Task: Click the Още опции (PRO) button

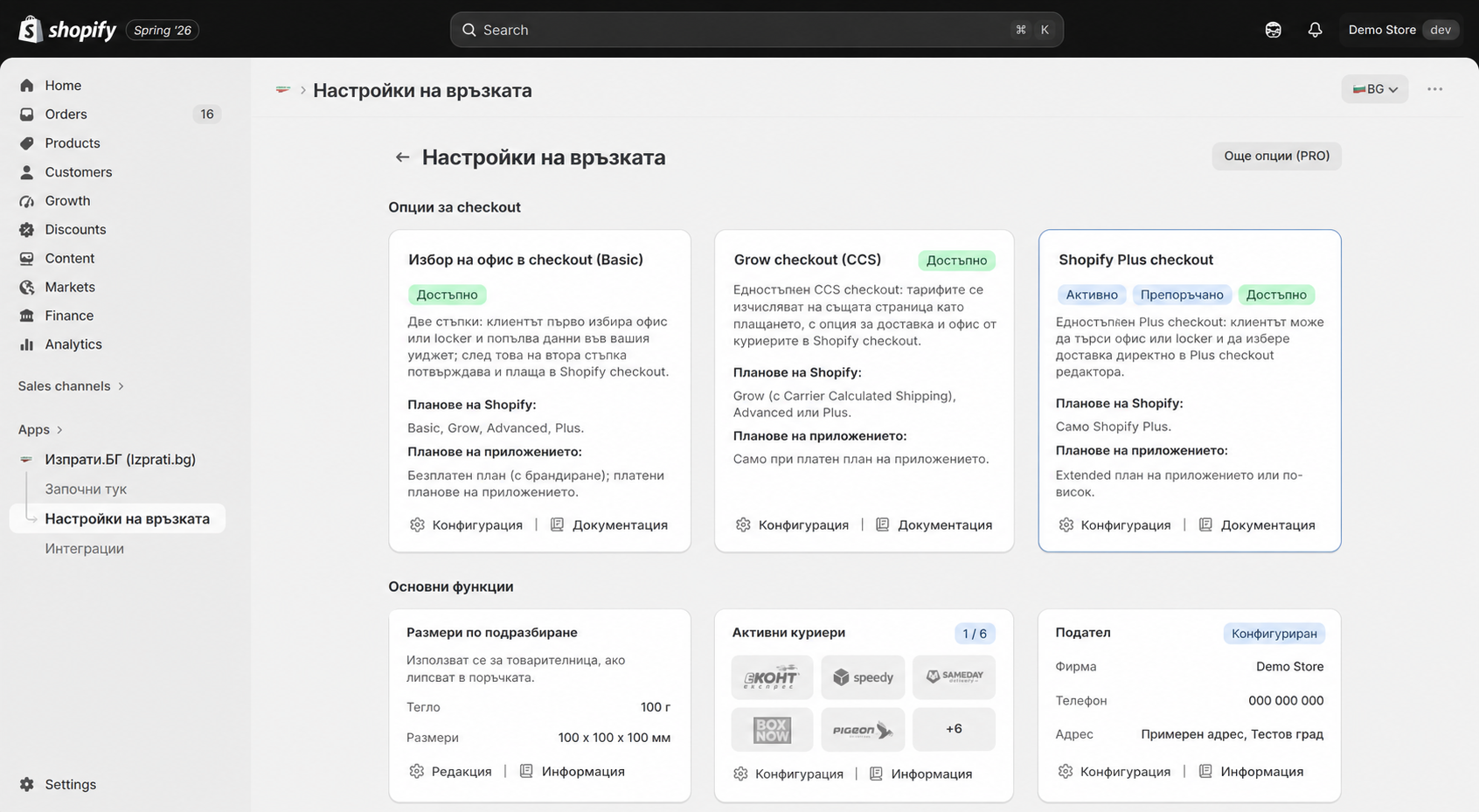Action: [x=1276, y=156]
